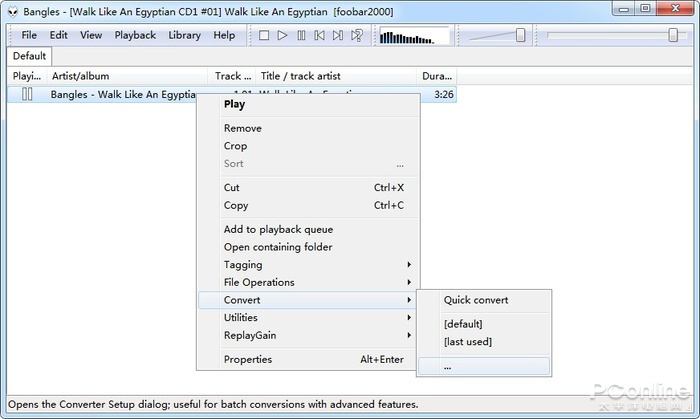This screenshot has height=419, width=700.
Task: Click Open containing folder
Action: point(308,247)
